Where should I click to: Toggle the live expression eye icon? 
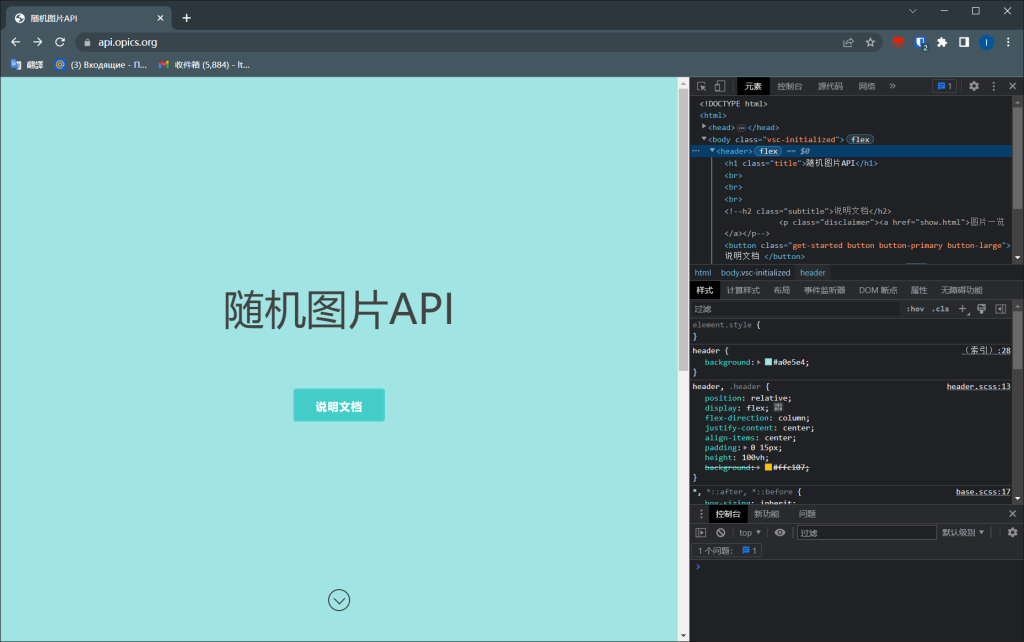[x=780, y=533]
